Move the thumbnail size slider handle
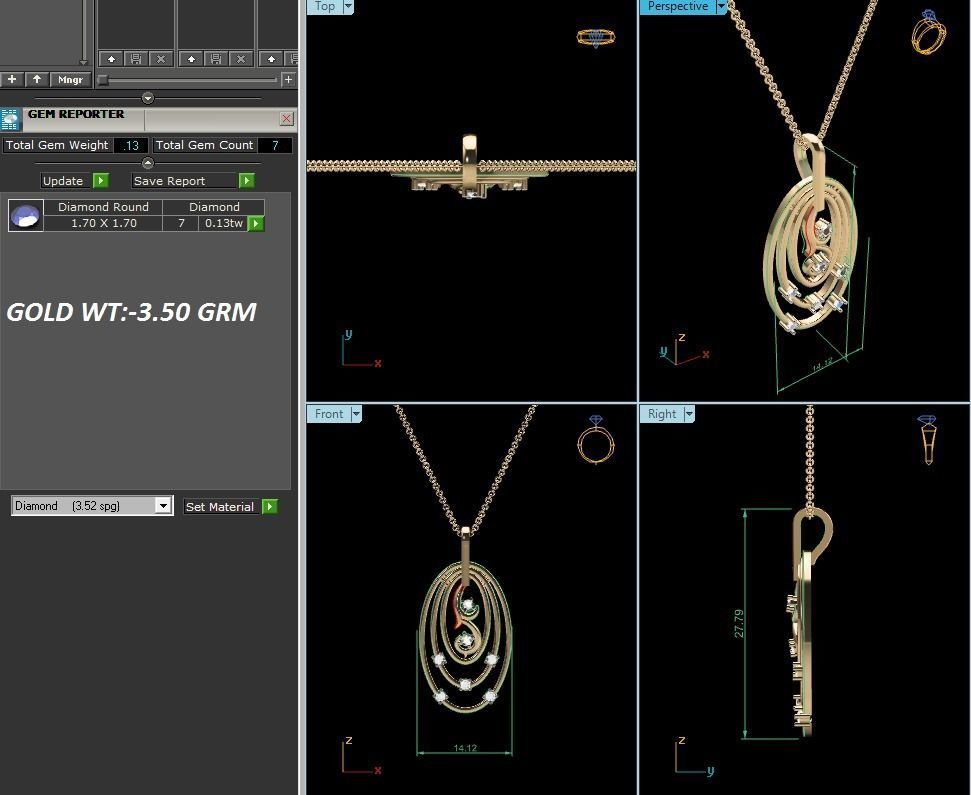This screenshot has height=795, width=971. 103,80
